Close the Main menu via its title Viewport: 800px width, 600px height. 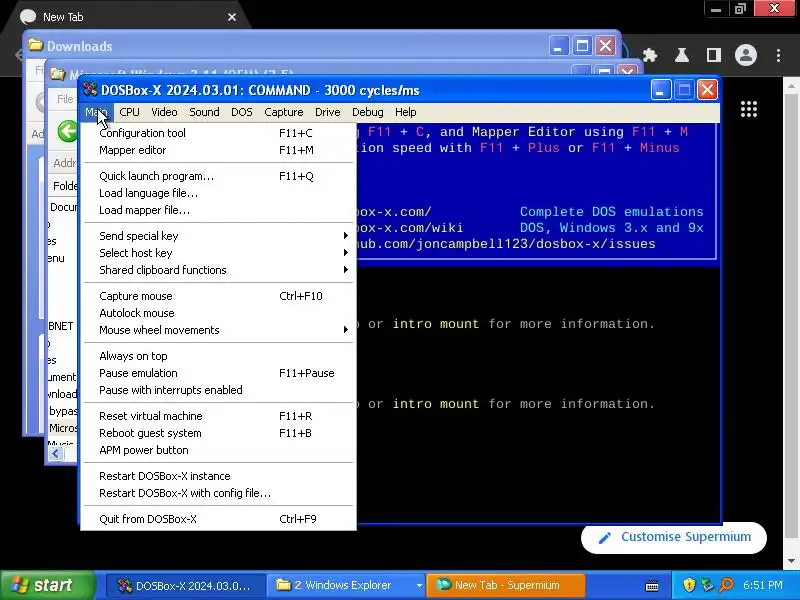(96, 112)
